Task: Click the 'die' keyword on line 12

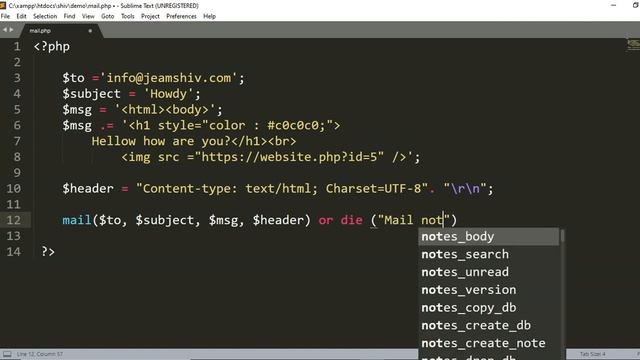Action: (352, 220)
